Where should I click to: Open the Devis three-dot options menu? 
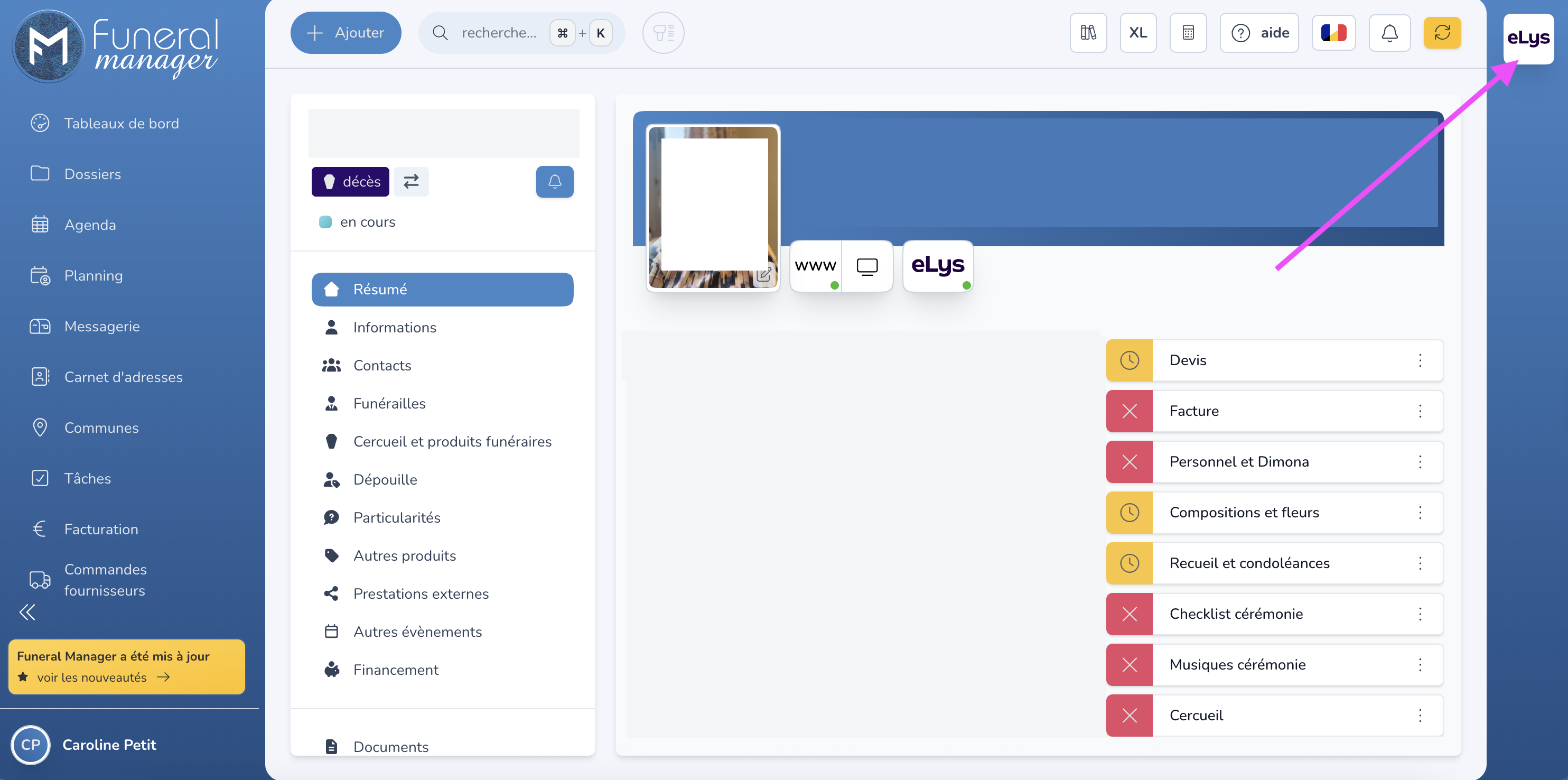1420,360
